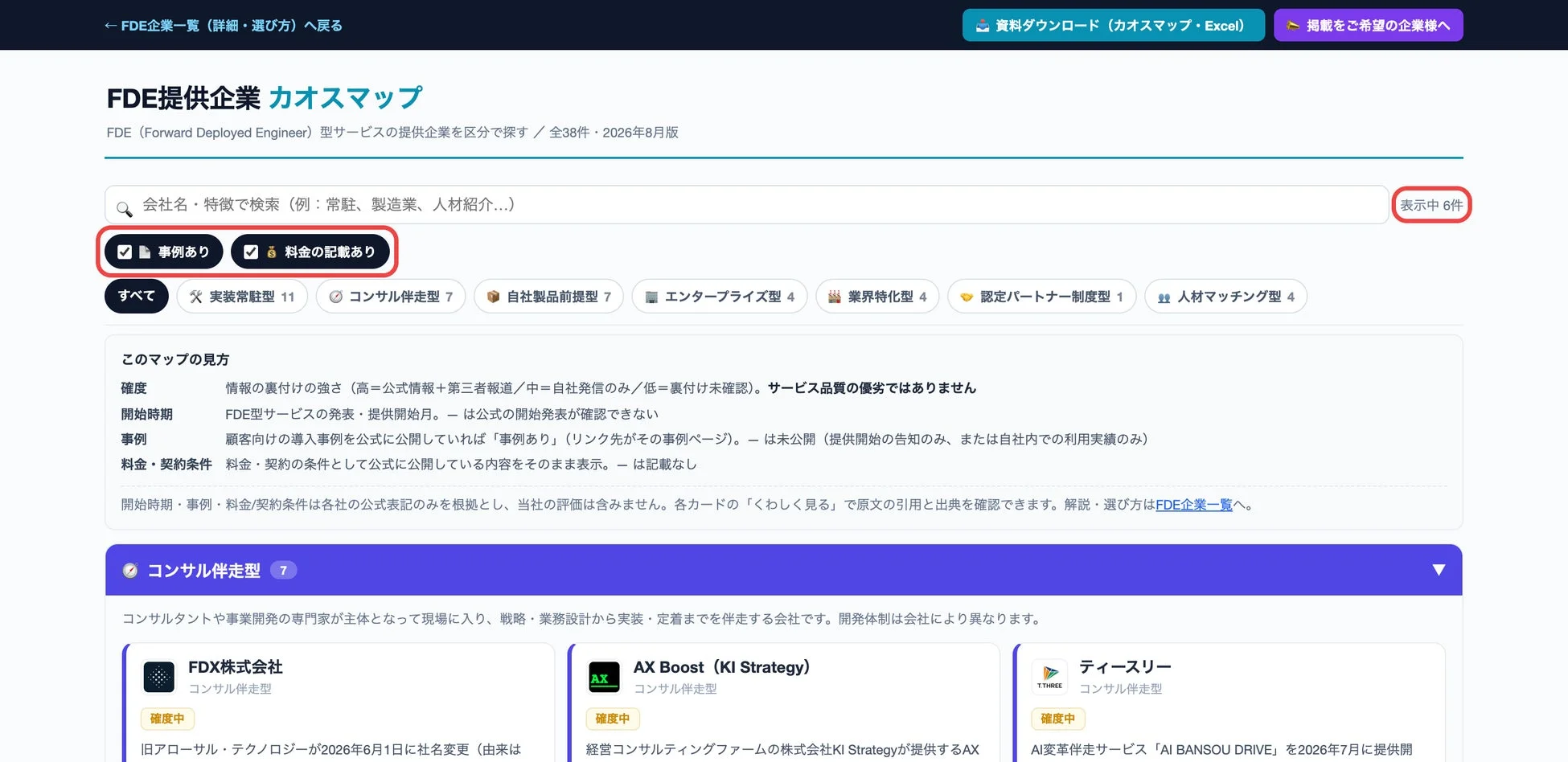This screenshot has height=762, width=1568.
Task: Uncheck the 料金の記載あり checkbox
Action: (x=251, y=252)
